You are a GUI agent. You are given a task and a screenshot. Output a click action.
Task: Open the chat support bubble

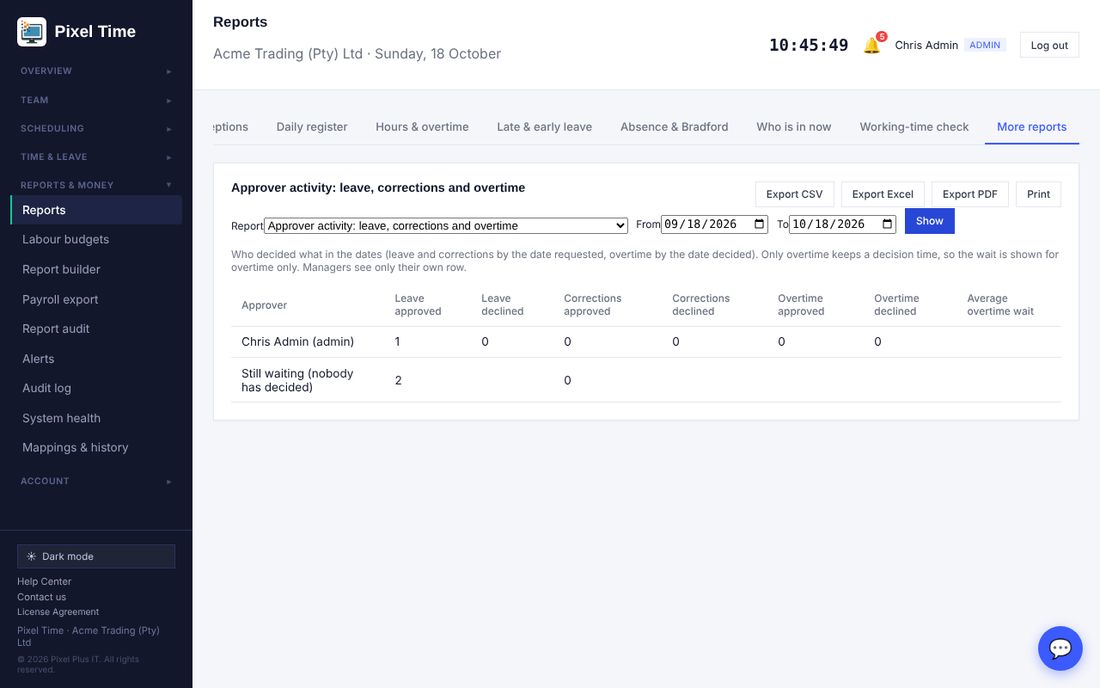click(1060, 648)
